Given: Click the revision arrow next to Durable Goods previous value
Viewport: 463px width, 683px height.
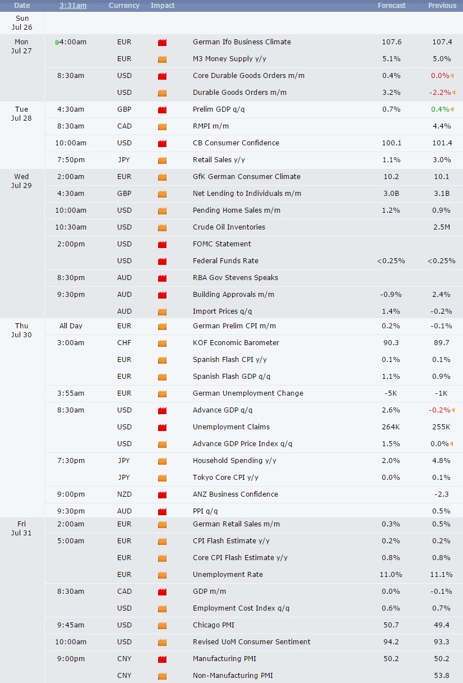Looking at the screenshot, I should point(453,92).
